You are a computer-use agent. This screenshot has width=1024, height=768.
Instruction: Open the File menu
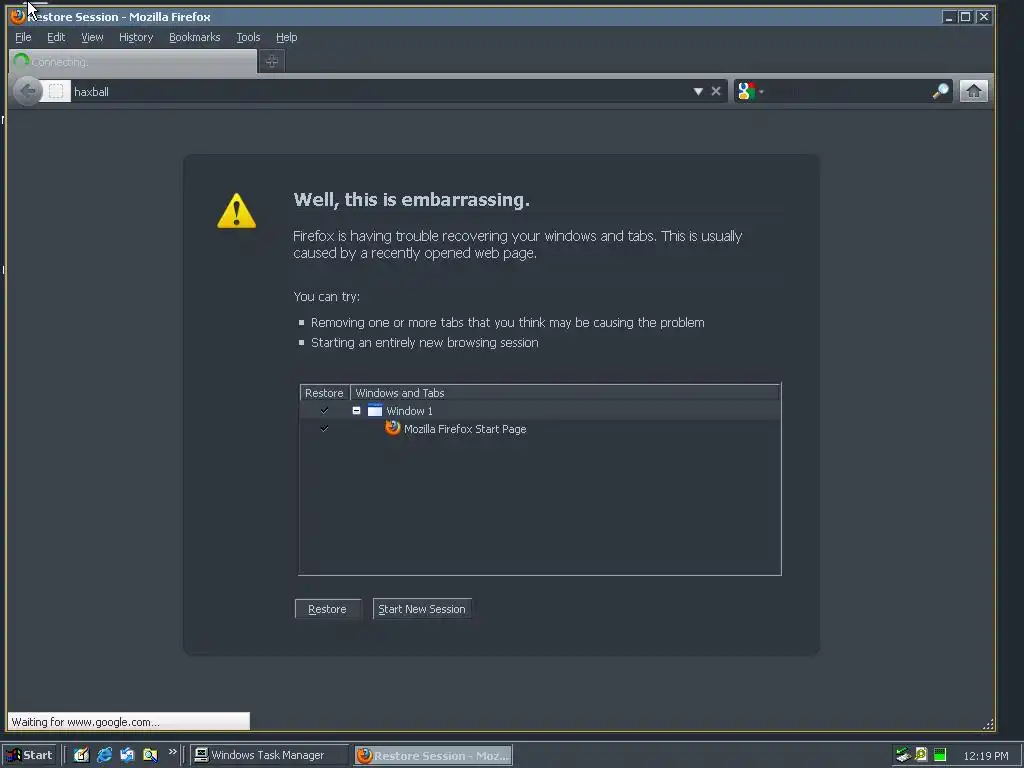23,37
